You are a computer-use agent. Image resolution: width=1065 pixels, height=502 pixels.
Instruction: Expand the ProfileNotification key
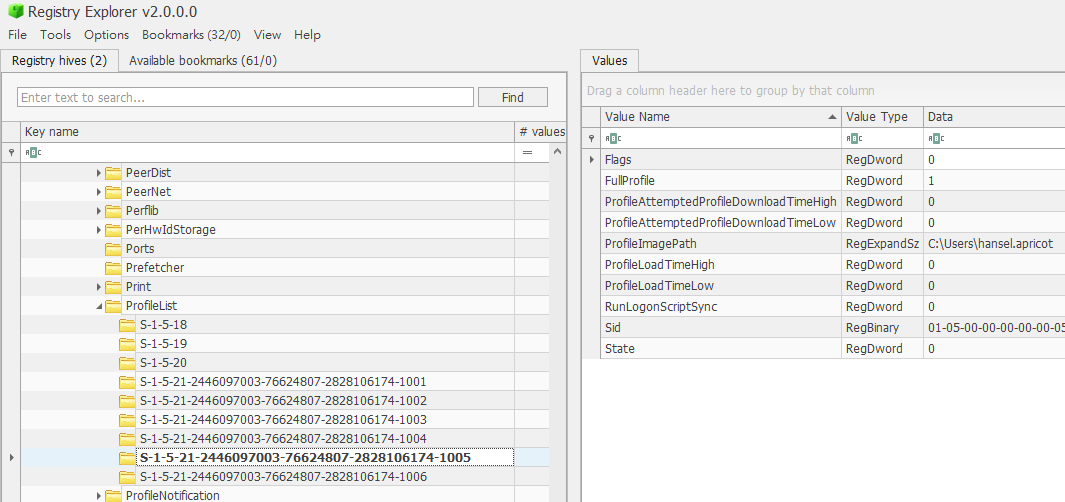click(x=99, y=496)
